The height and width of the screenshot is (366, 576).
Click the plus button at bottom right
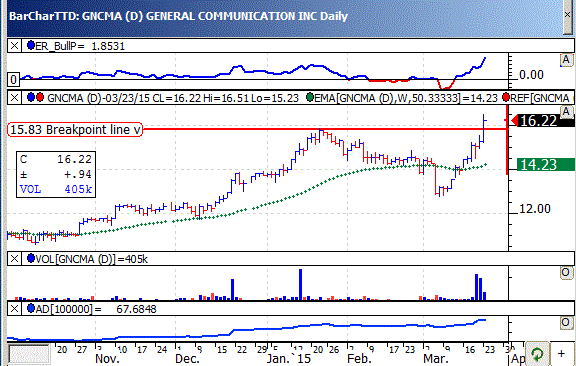tap(561, 354)
